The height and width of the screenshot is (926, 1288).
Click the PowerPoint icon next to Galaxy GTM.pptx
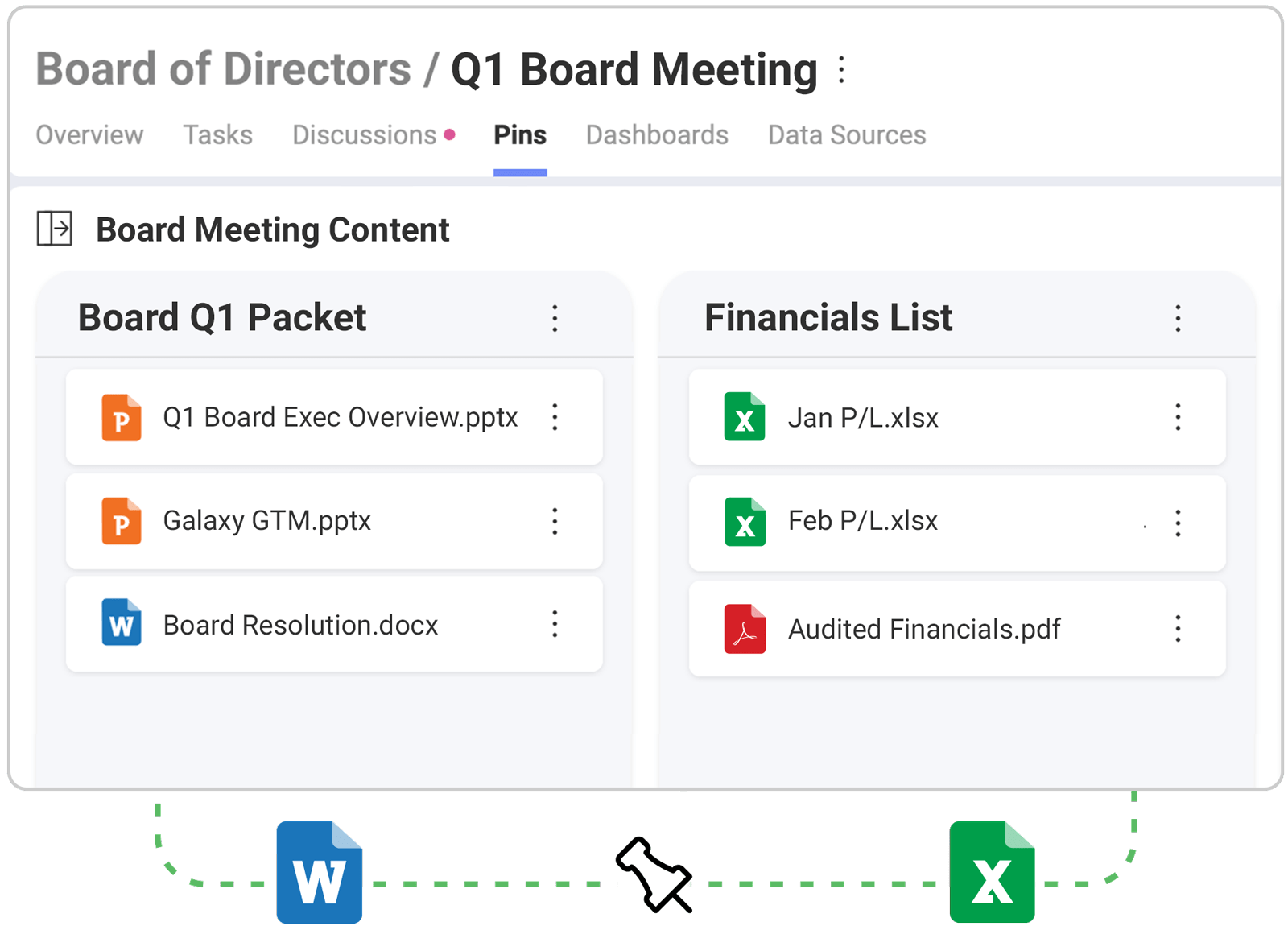click(x=121, y=521)
